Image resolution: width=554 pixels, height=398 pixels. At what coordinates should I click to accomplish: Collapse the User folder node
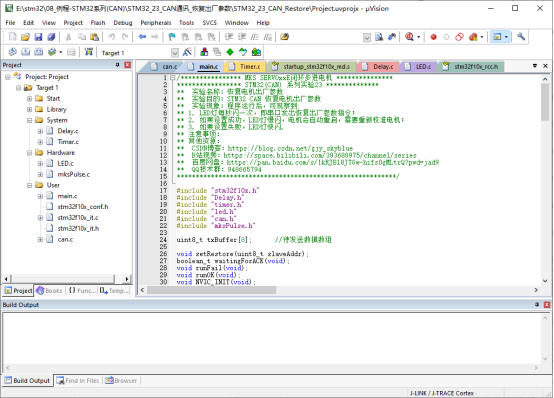point(29,186)
